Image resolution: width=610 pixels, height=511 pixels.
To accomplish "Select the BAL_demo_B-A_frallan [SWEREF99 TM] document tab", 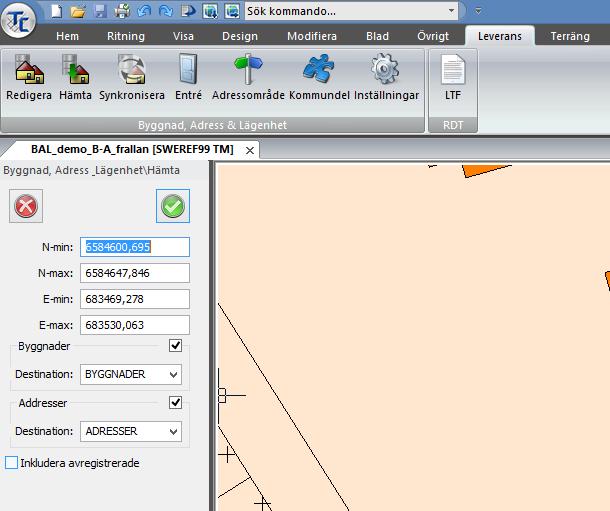I will click(132, 149).
